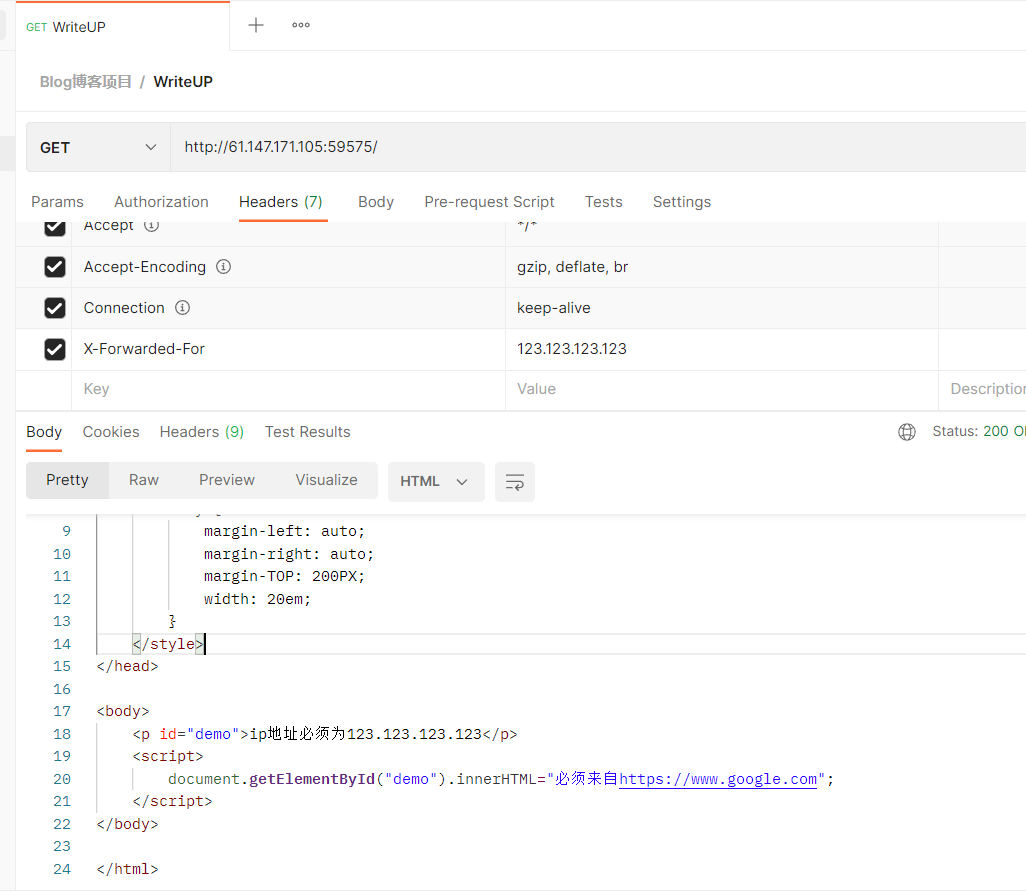Click the 123.123.123.123 header value cell
This screenshot has width=1026, height=892.
(x=722, y=349)
